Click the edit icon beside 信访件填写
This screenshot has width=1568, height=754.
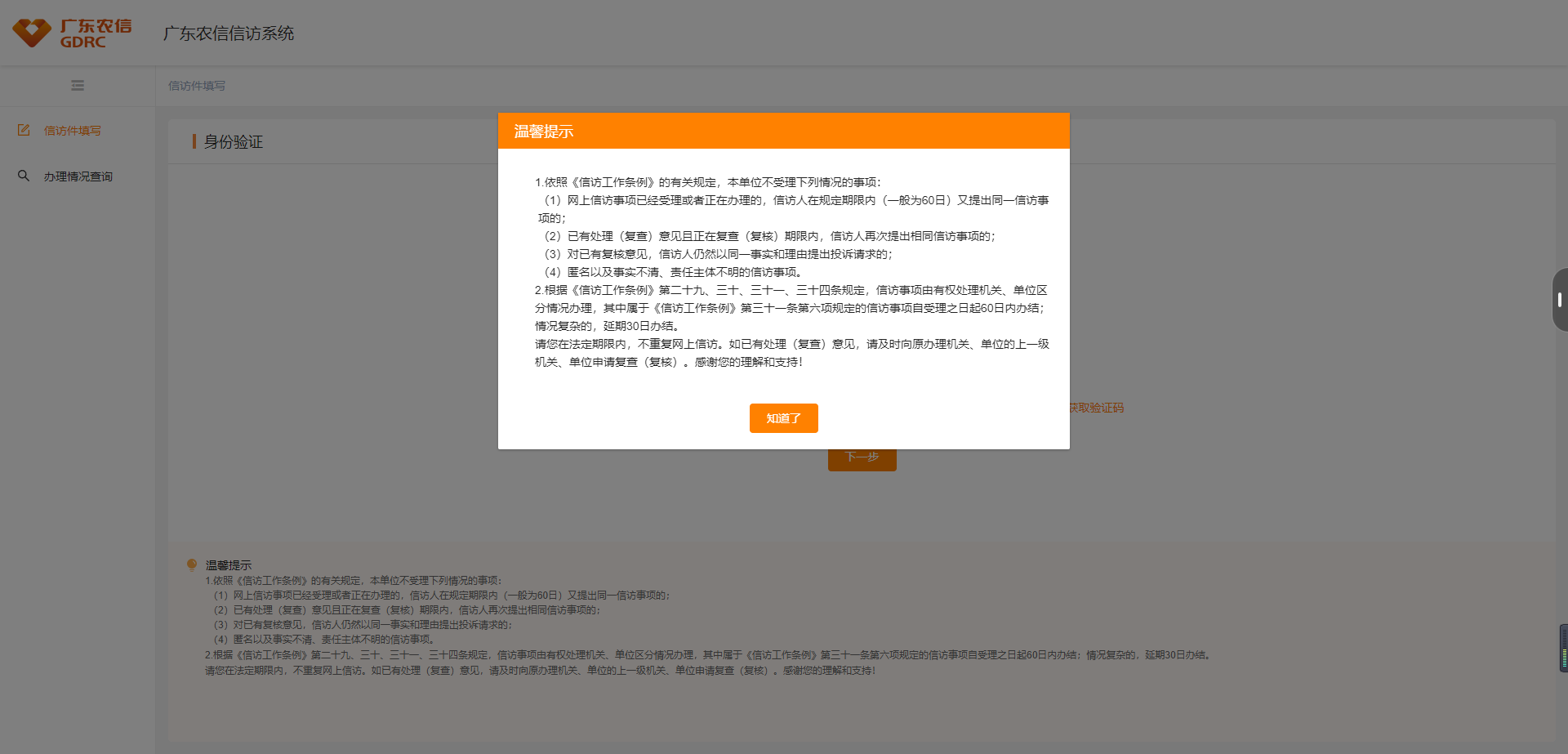24,130
